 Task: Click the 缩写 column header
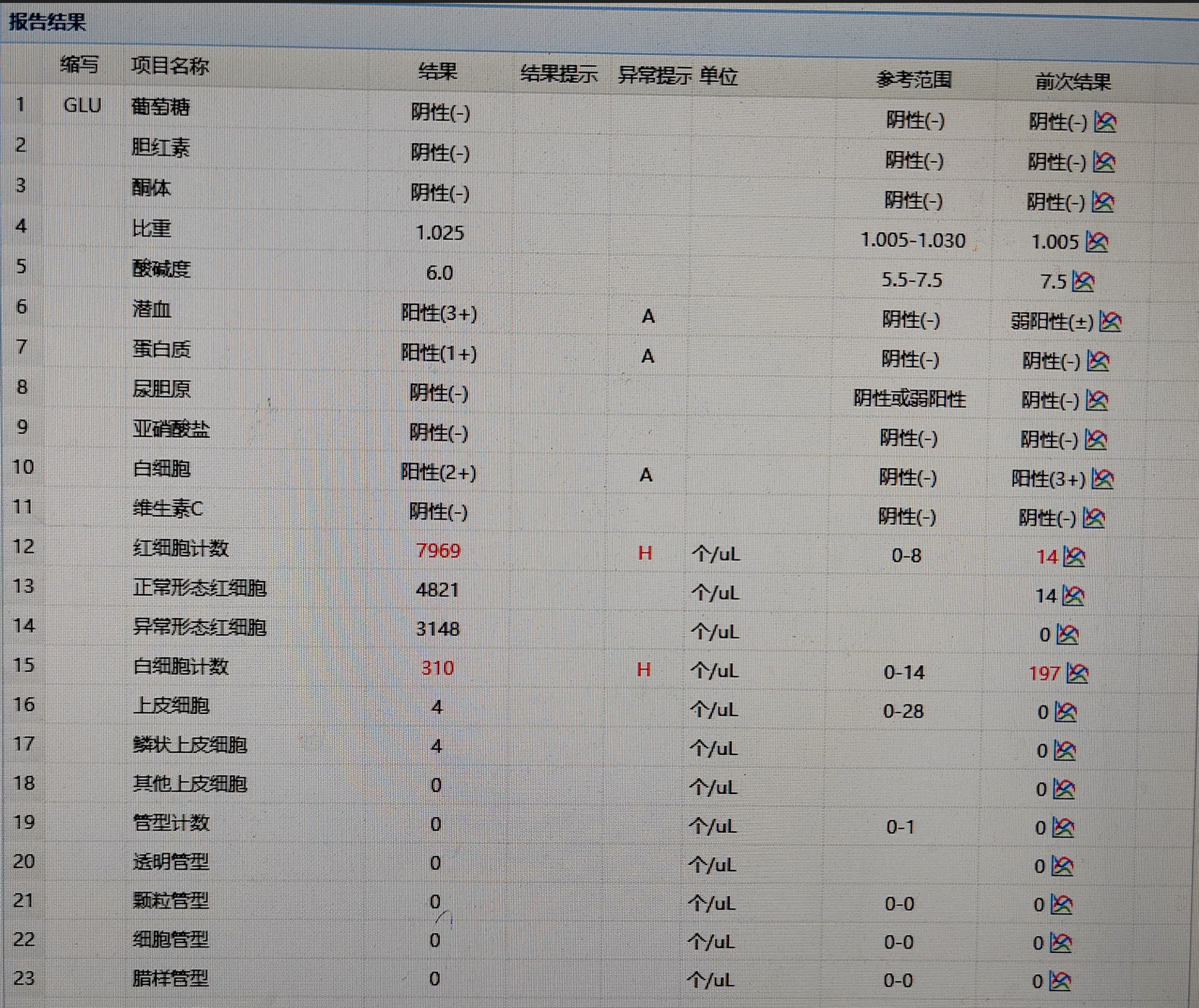coord(79,64)
